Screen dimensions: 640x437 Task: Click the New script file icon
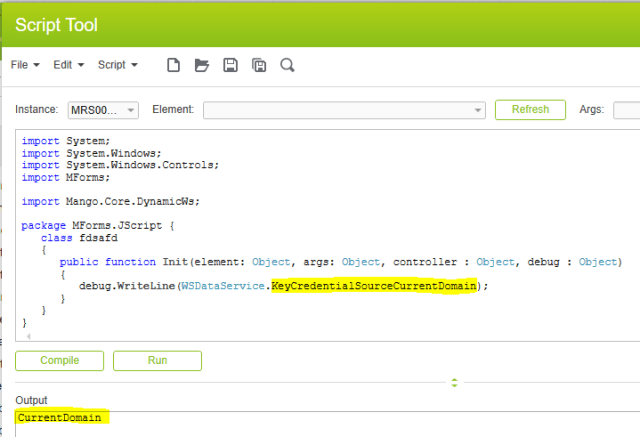pos(173,65)
